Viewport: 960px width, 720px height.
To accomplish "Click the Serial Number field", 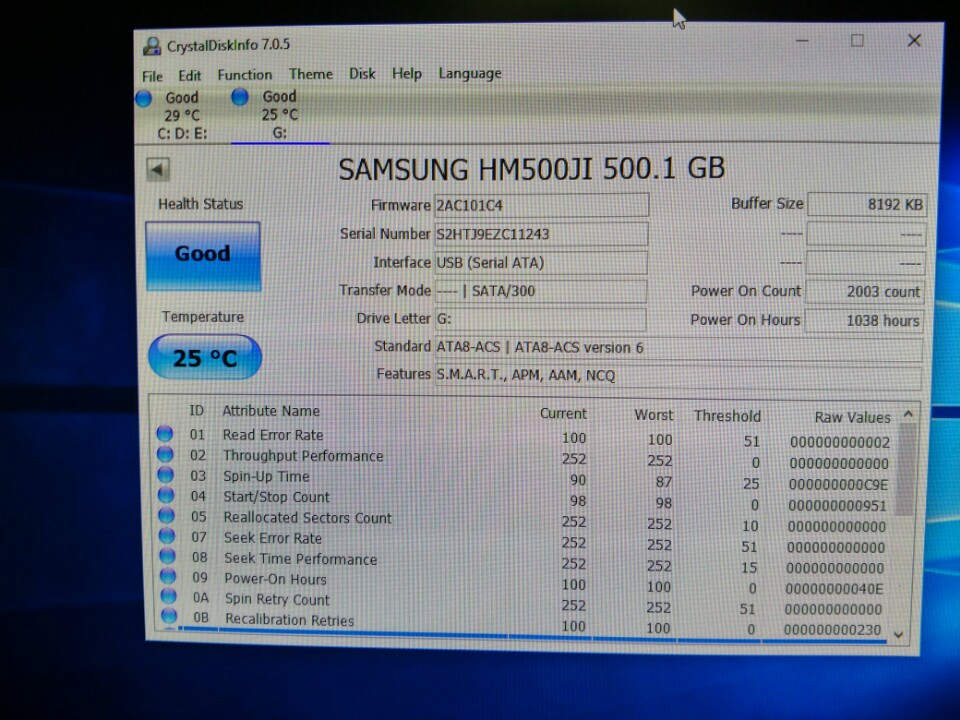I will tap(540, 234).
